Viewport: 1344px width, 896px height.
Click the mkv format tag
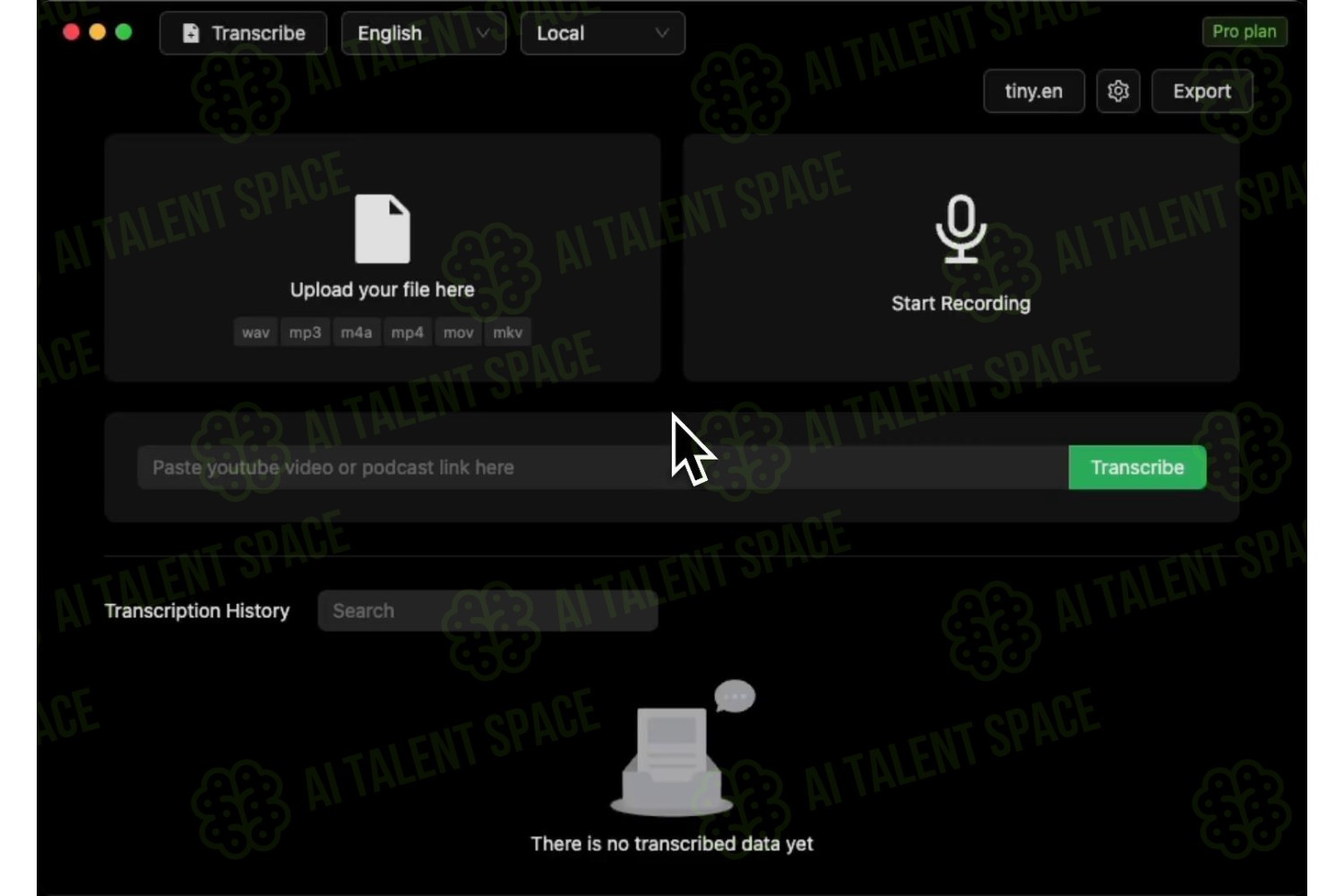coord(507,332)
